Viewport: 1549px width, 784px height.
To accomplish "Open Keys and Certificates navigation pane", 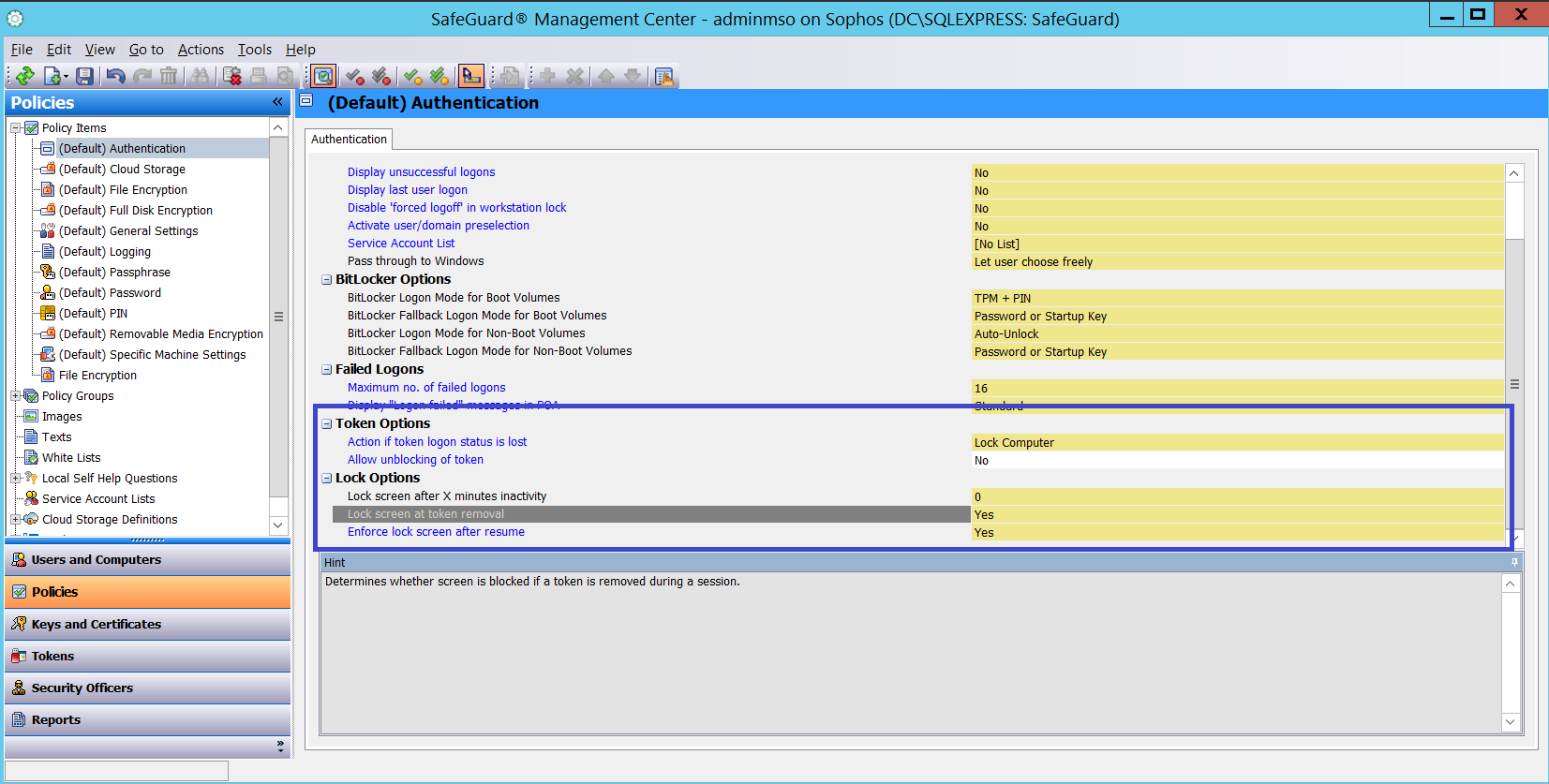I will (148, 625).
